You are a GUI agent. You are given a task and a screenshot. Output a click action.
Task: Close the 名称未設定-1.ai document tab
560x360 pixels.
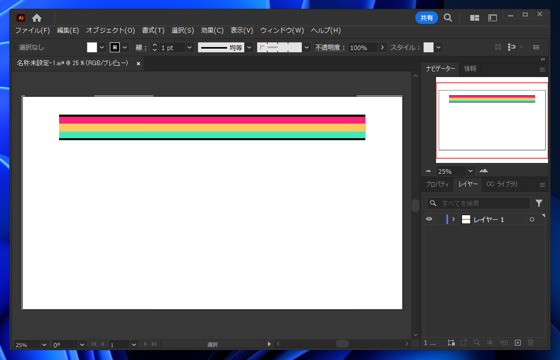tap(138, 64)
